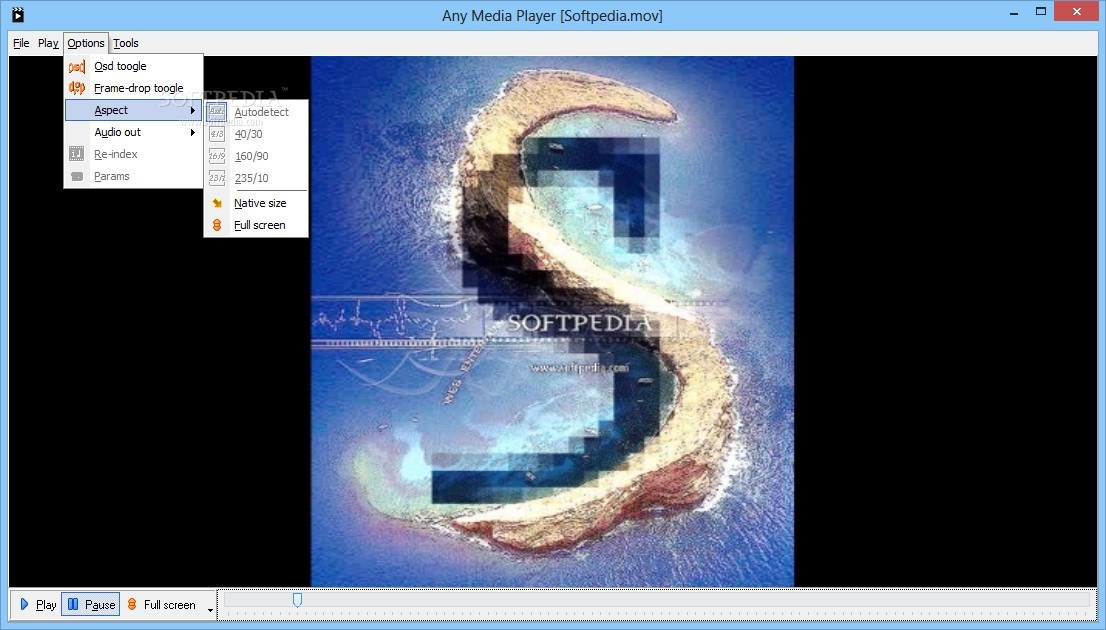Click the Params icon in Options menu
Image resolution: width=1106 pixels, height=630 pixels.
(x=77, y=176)
